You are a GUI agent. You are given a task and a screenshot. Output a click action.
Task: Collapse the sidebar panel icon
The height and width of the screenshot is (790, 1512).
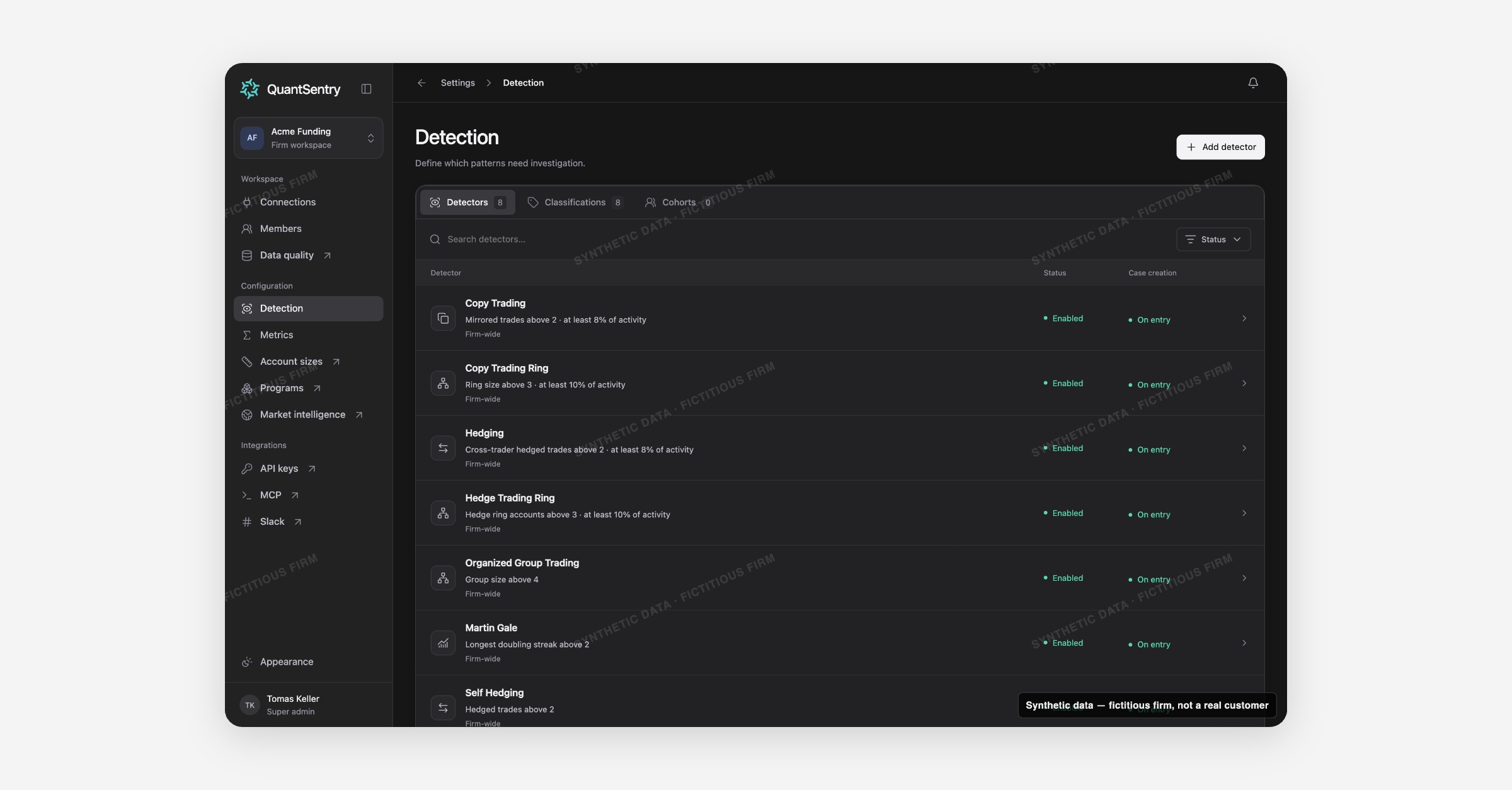(x=366, y=89)
